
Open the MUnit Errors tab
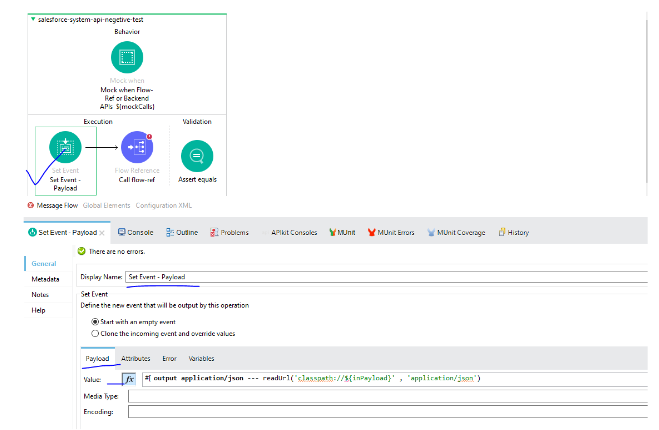point(391,232)
